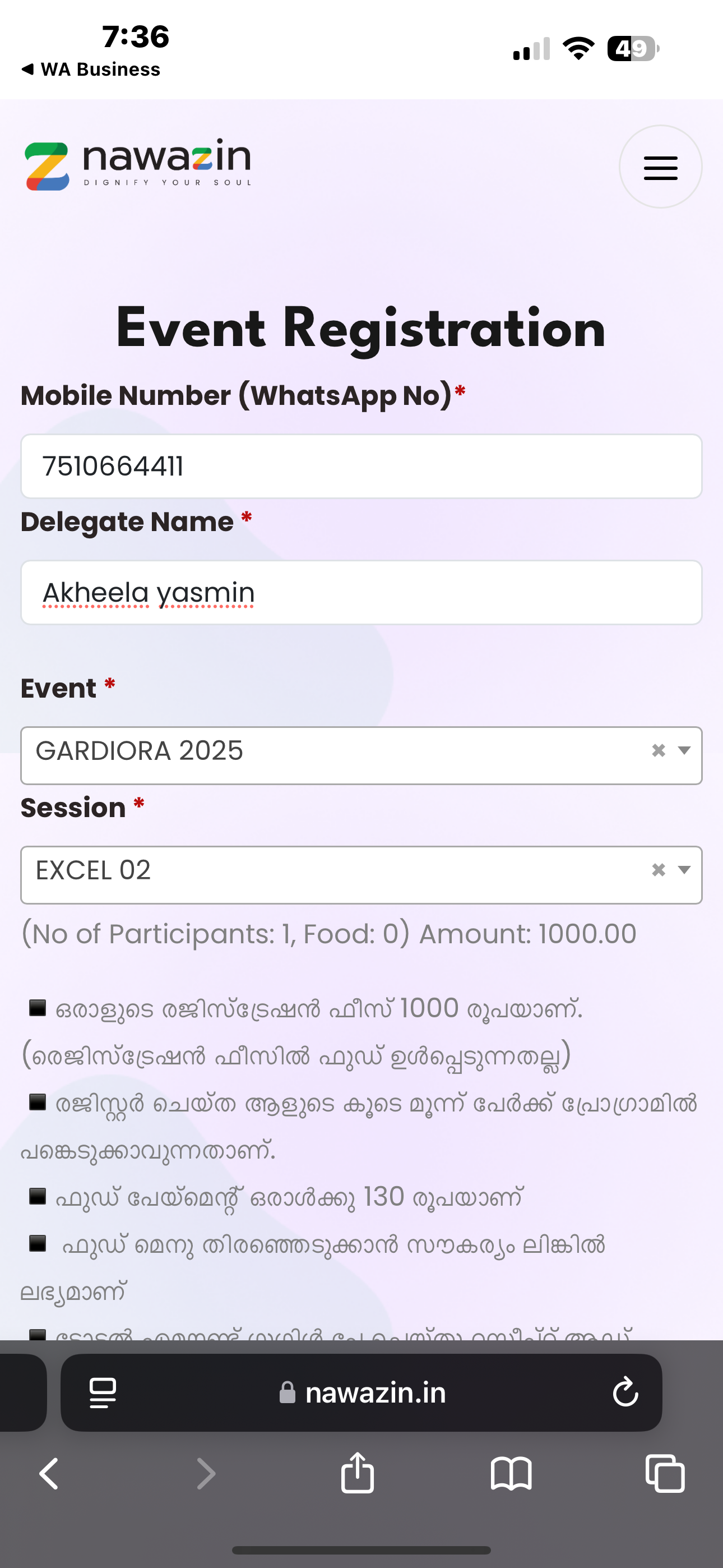The width and height of the screenshot is (723, 1568).
Task: Focus the Delegate Name input field
Action: 361,592
